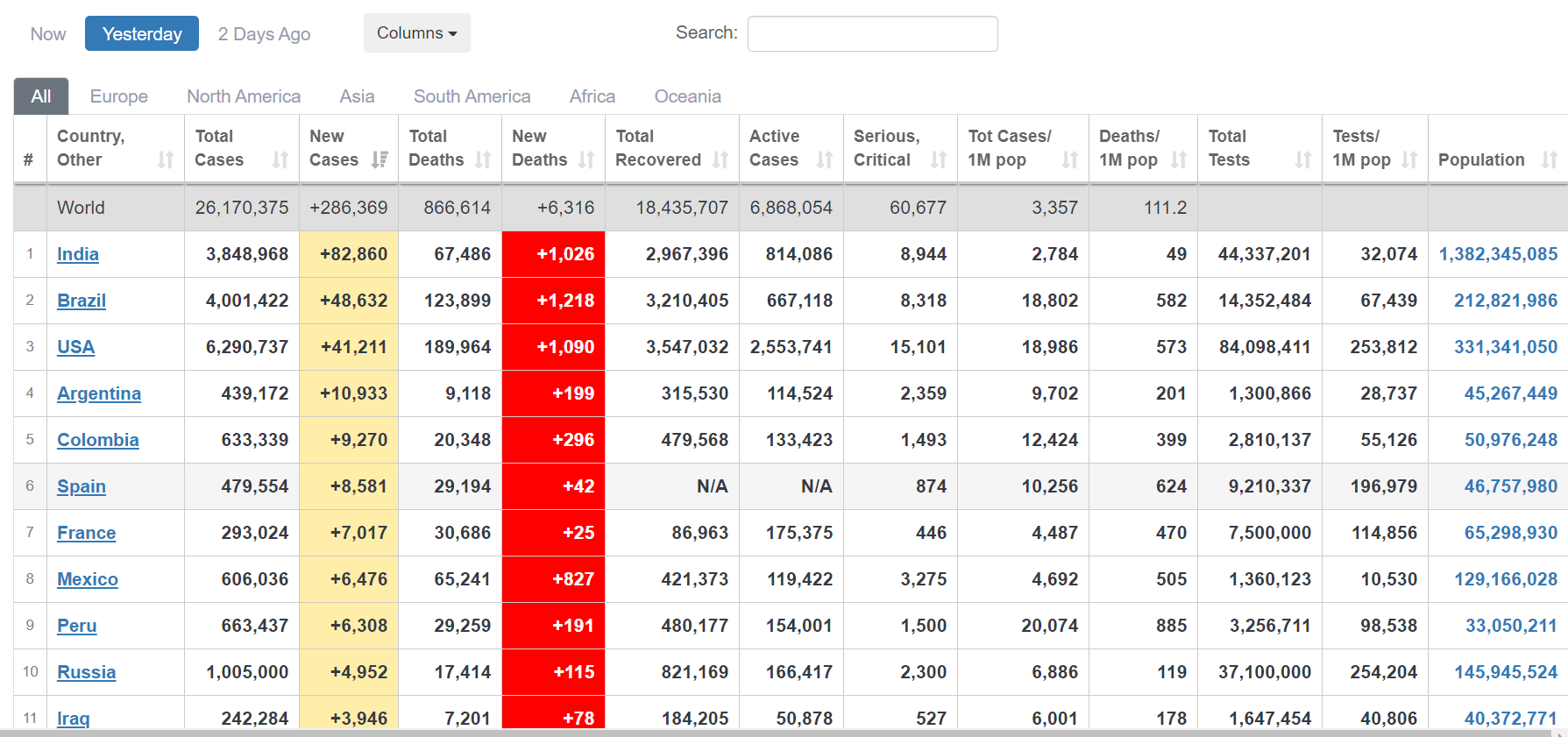Select Russia total tests 37,100,000
This screenshot has width=1568, height=737.
[x=1260, y=672]
